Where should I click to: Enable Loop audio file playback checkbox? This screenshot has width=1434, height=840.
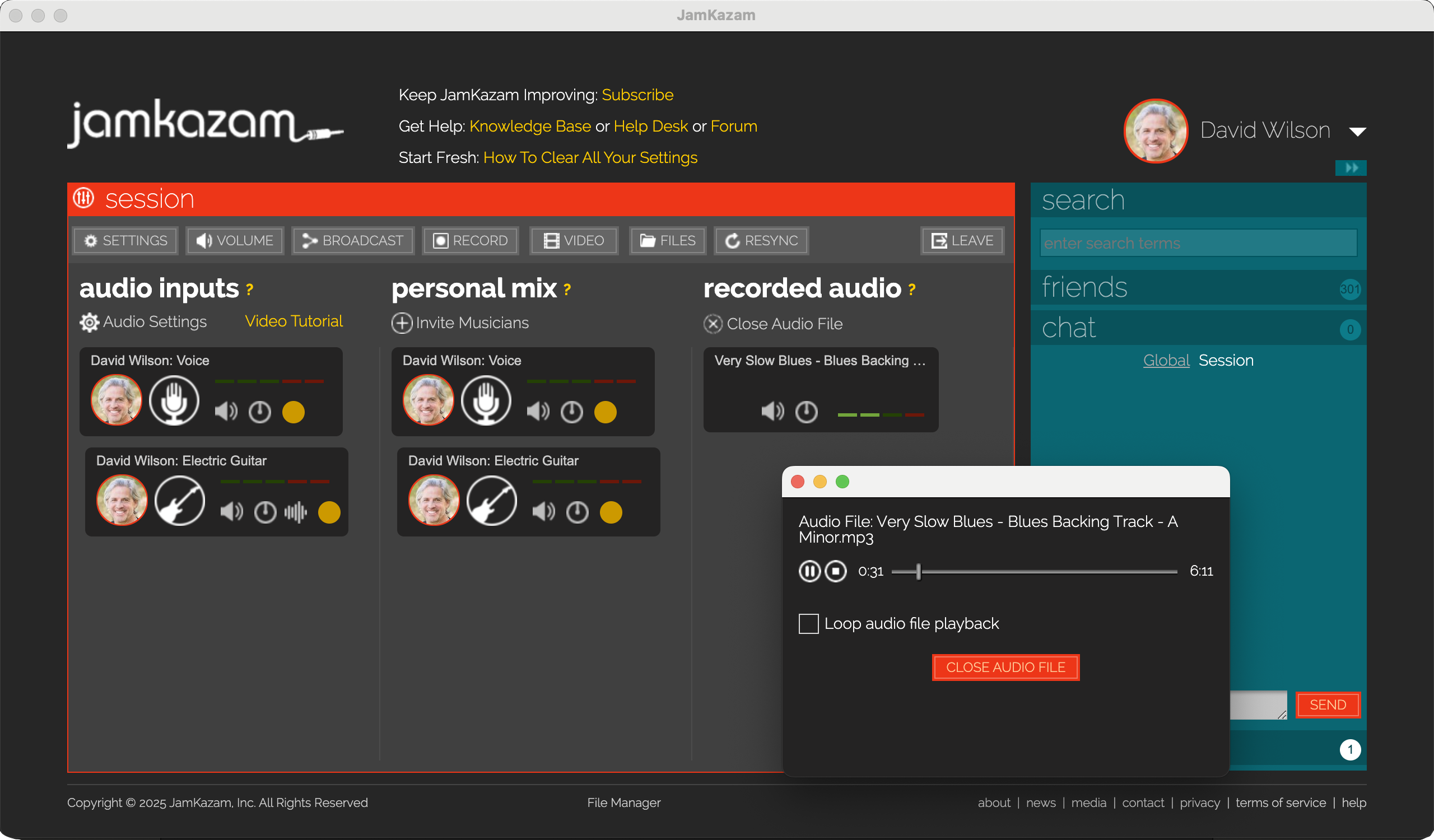(x=808, y=623)
